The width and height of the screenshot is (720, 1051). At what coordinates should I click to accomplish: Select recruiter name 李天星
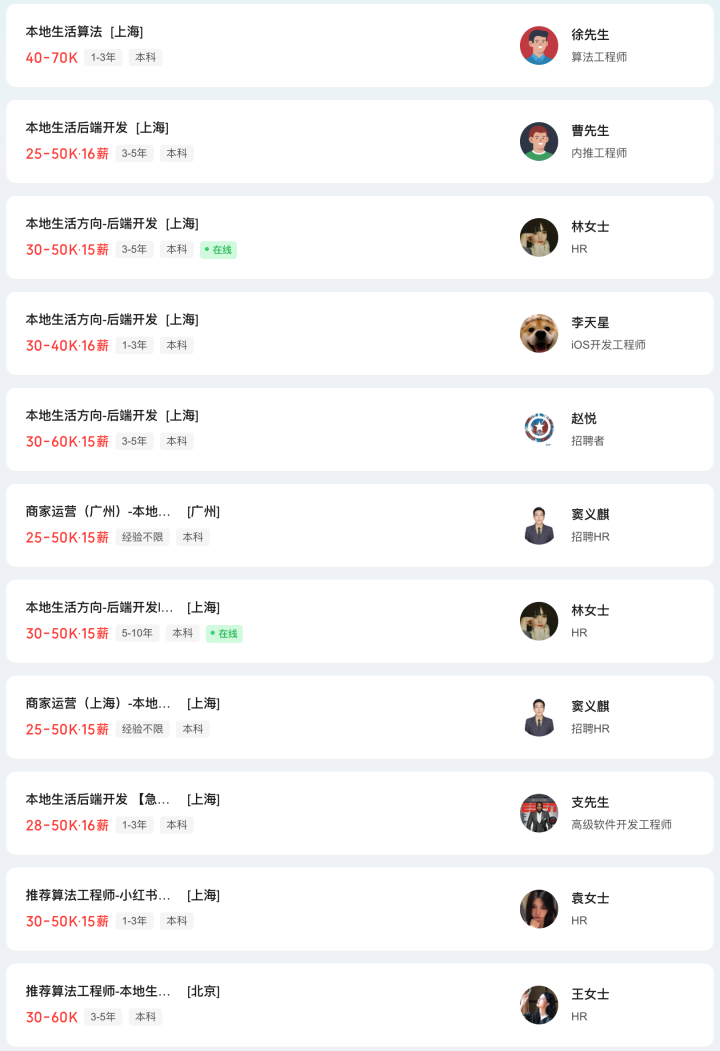(x=590, y=323)
